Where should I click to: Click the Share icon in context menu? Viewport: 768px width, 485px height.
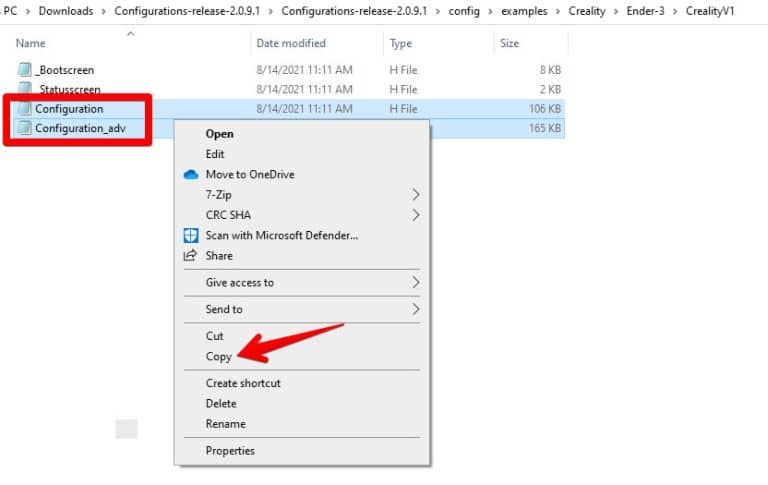191,255
